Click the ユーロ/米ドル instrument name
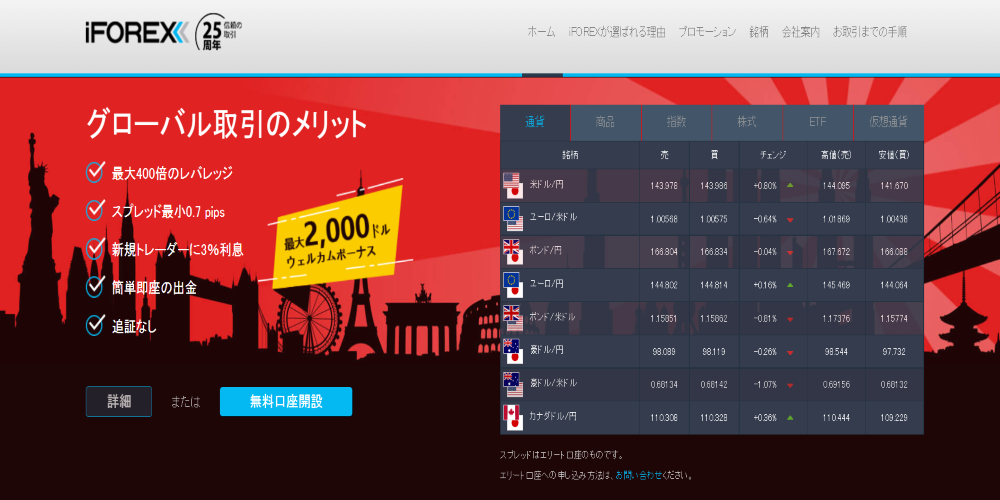Viewport: 1000px width, 500px height. [553, 217]
